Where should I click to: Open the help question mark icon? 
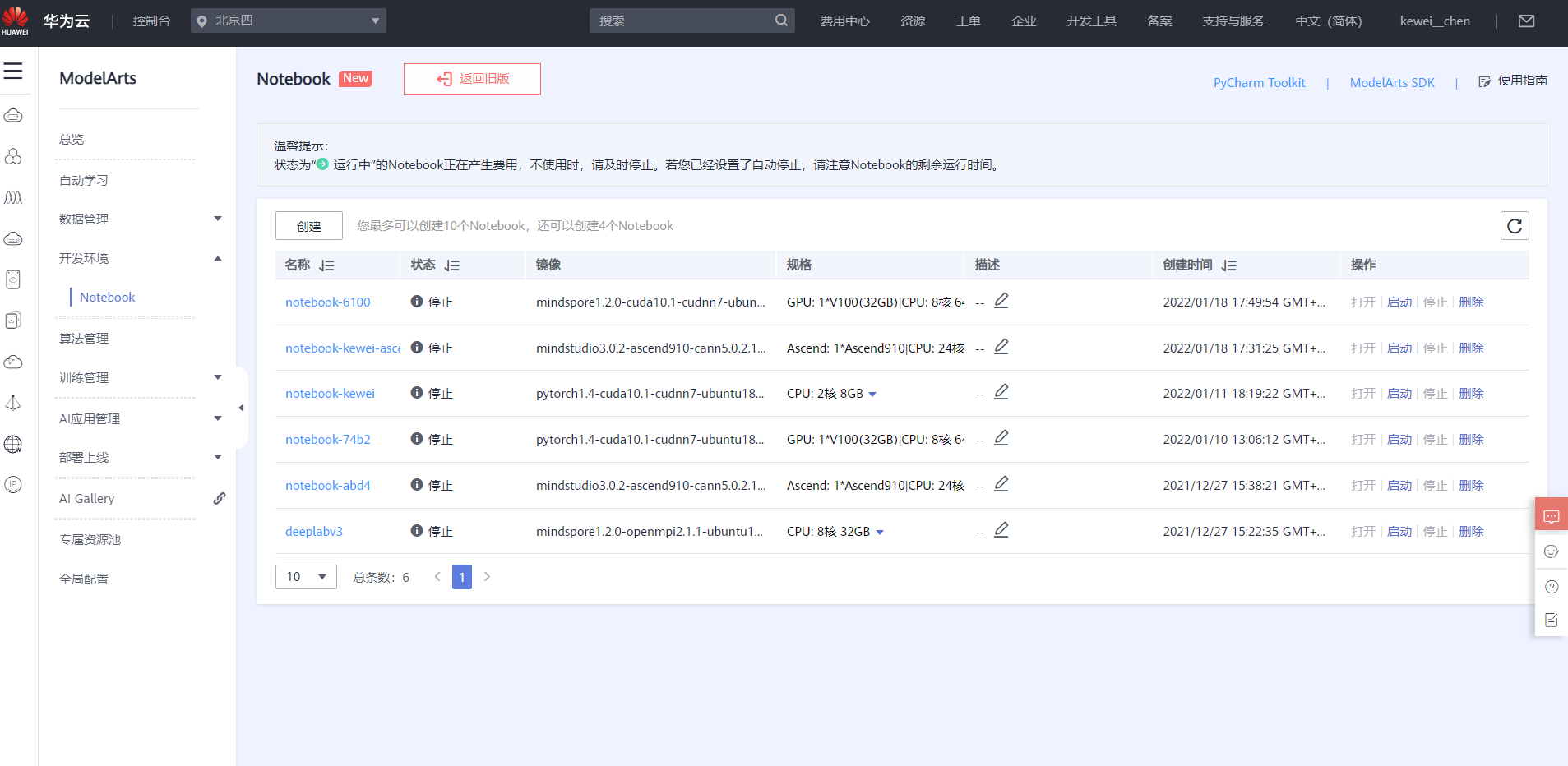(x=1552, y=587)
